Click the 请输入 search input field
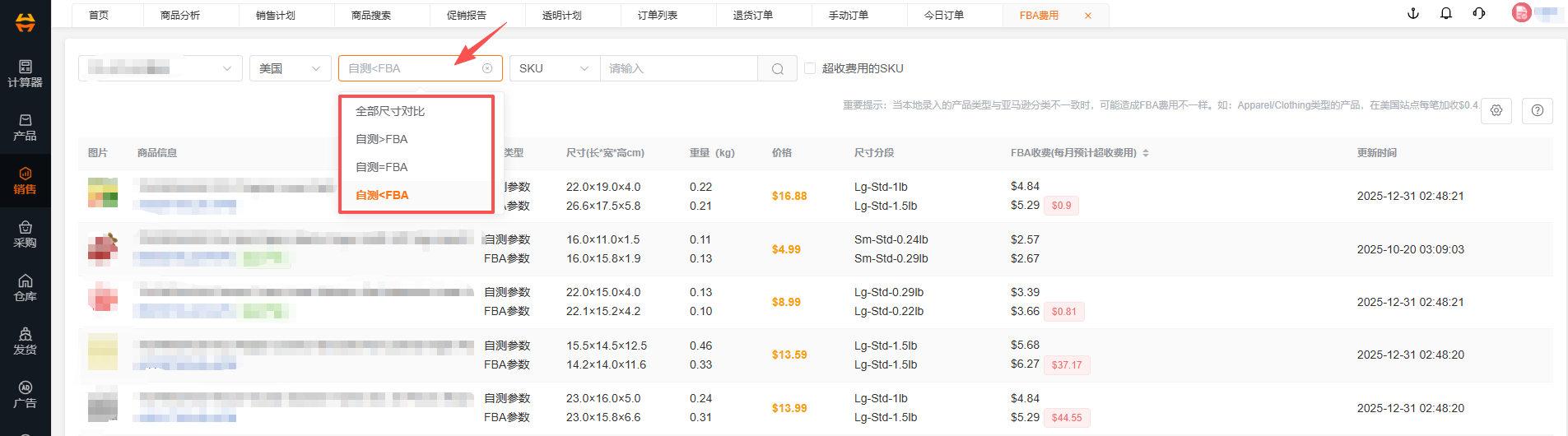The width and height of the screenshot is (1568, 436). pyautogui.click(x=678, y=68)
